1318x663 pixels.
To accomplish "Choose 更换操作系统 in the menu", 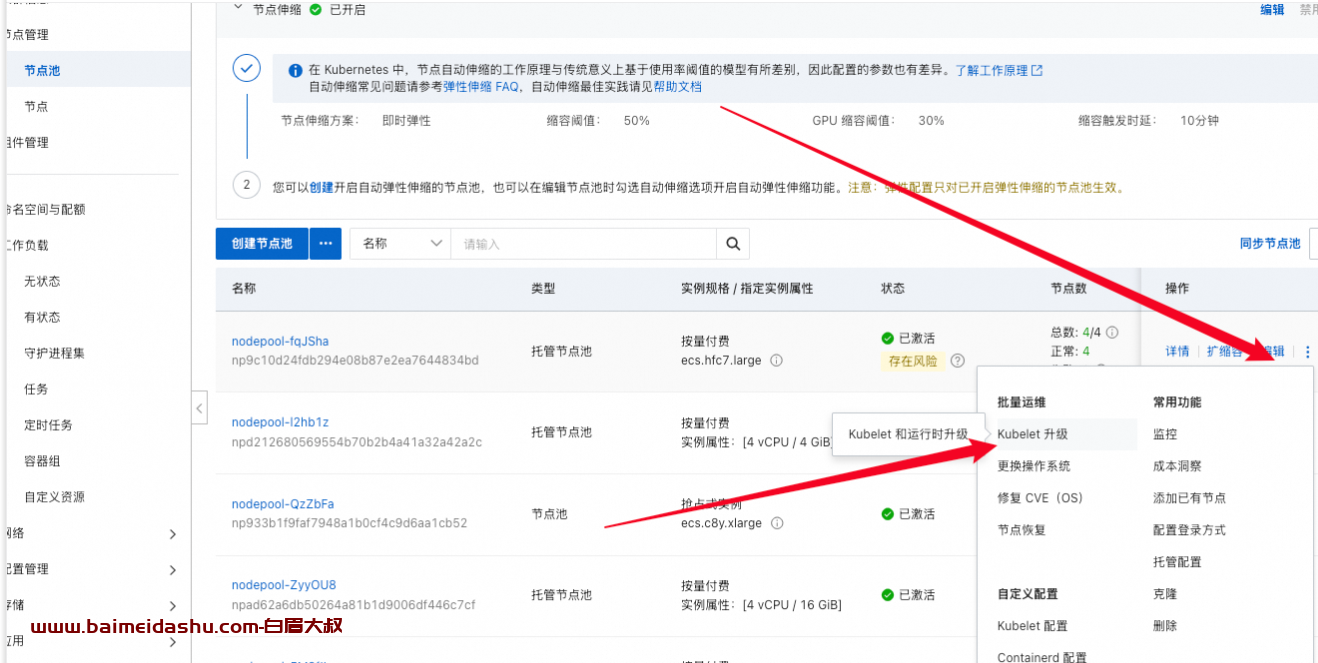I will [x=1033, y=466].
